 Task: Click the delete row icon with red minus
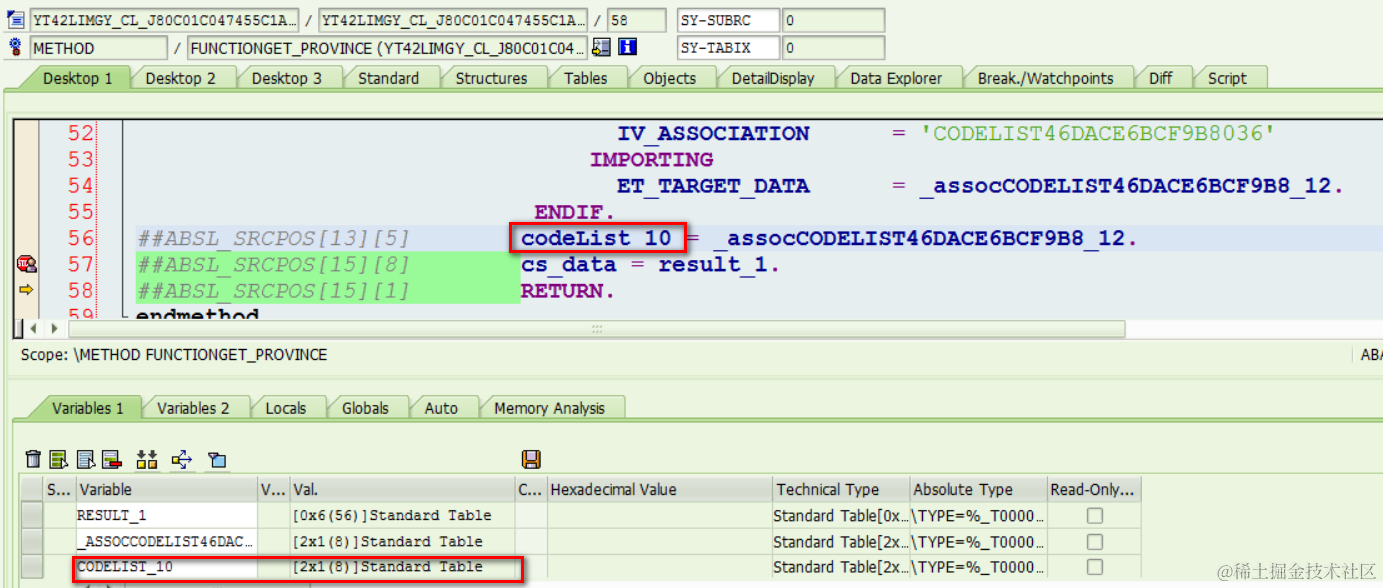pyautogui.click(x=111, y=459)
